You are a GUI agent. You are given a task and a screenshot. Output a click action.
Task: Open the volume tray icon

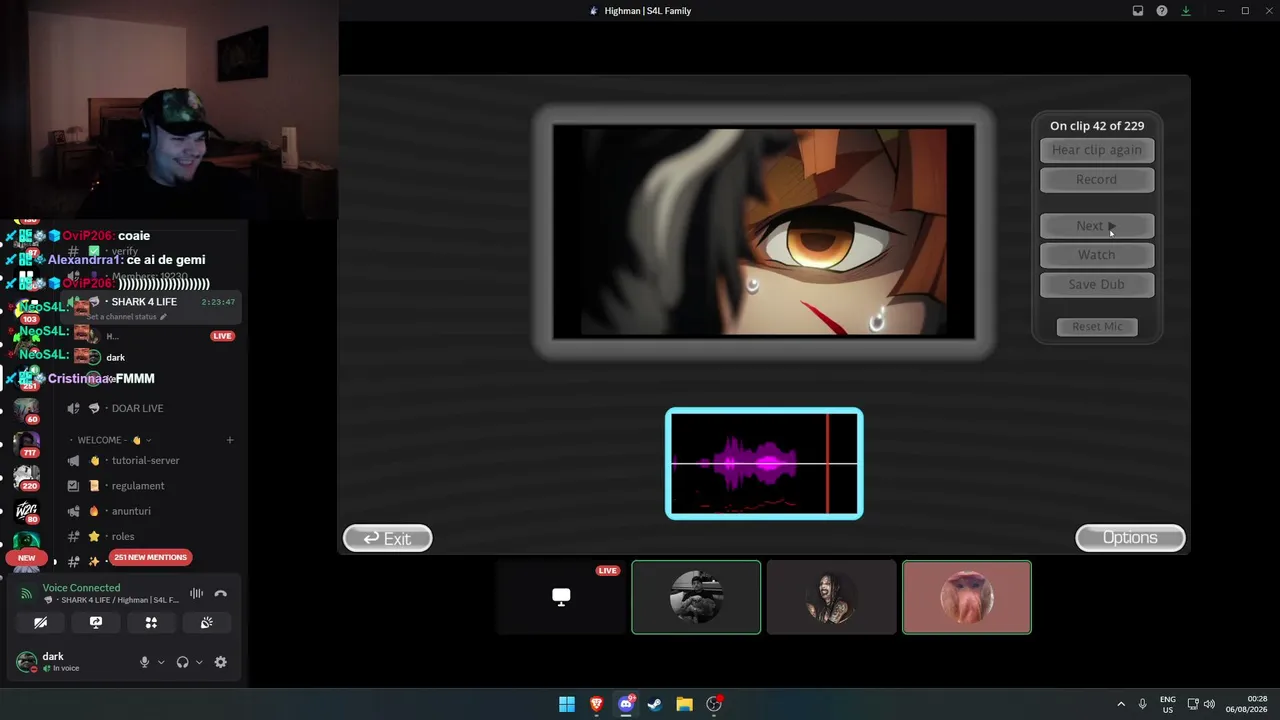(x=1210, y=704)
